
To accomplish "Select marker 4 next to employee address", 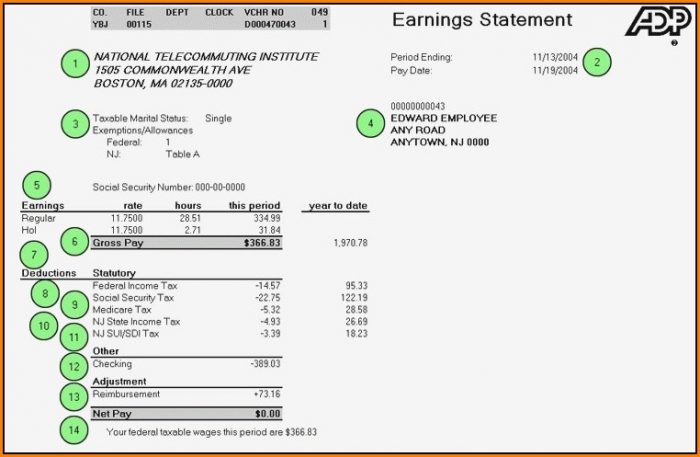I will [x=371, y=124].
